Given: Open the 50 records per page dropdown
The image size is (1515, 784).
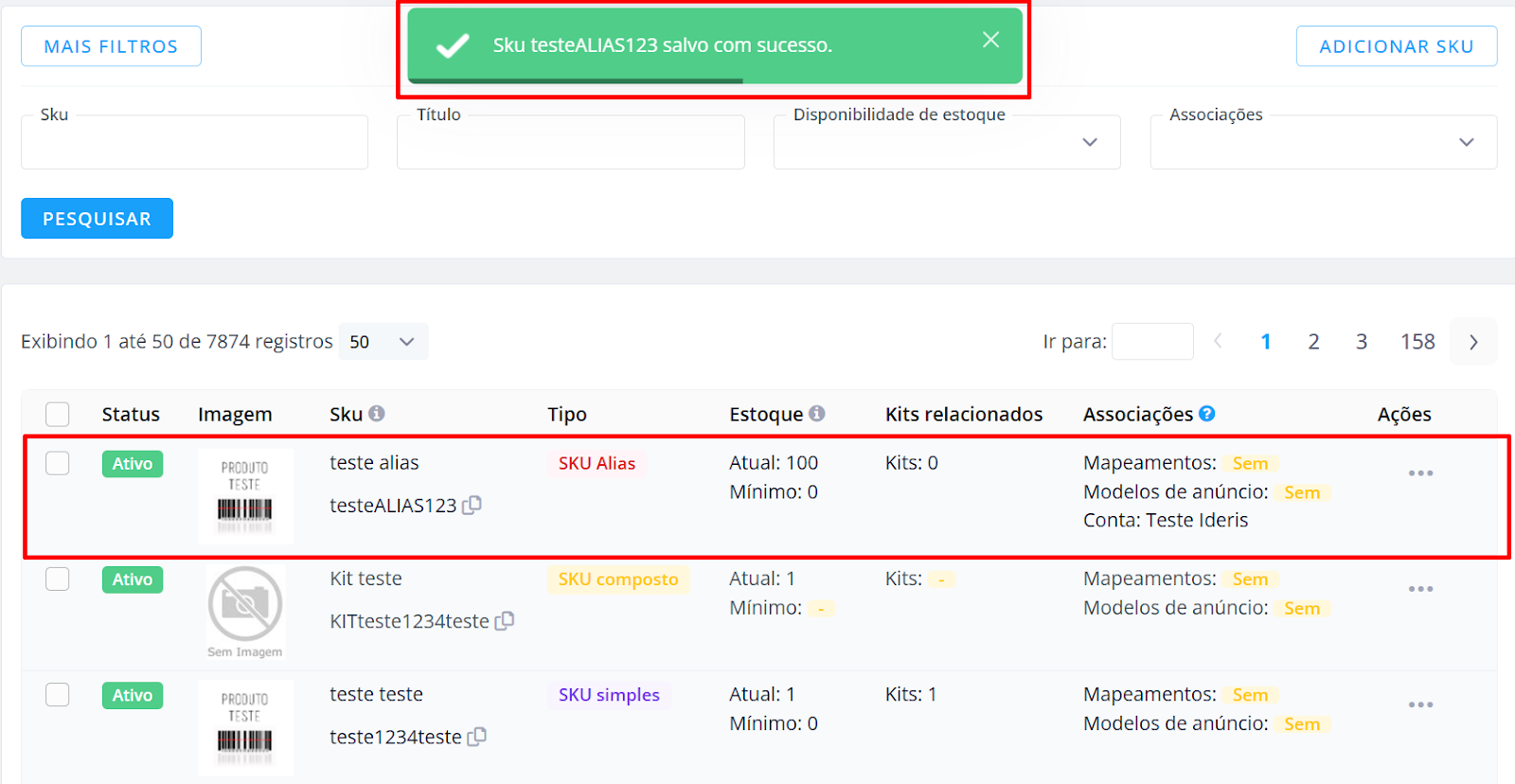Looking at the screenshot, I should point(383,342).
